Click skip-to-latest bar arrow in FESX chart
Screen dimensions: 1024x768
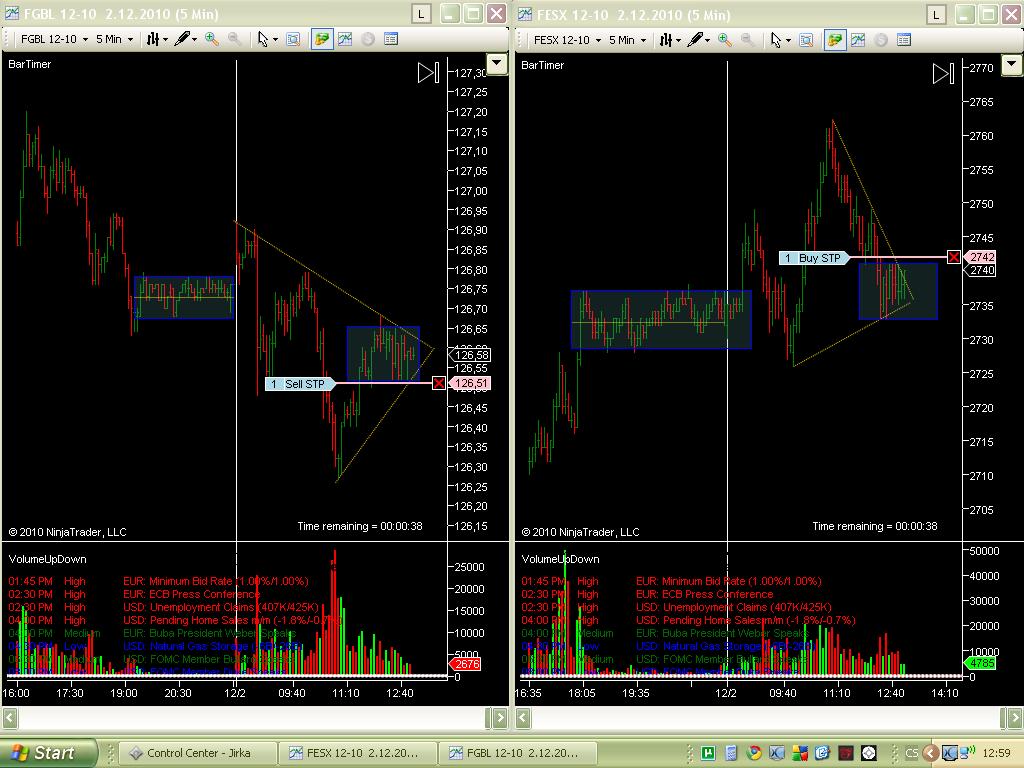coord(943,73)
